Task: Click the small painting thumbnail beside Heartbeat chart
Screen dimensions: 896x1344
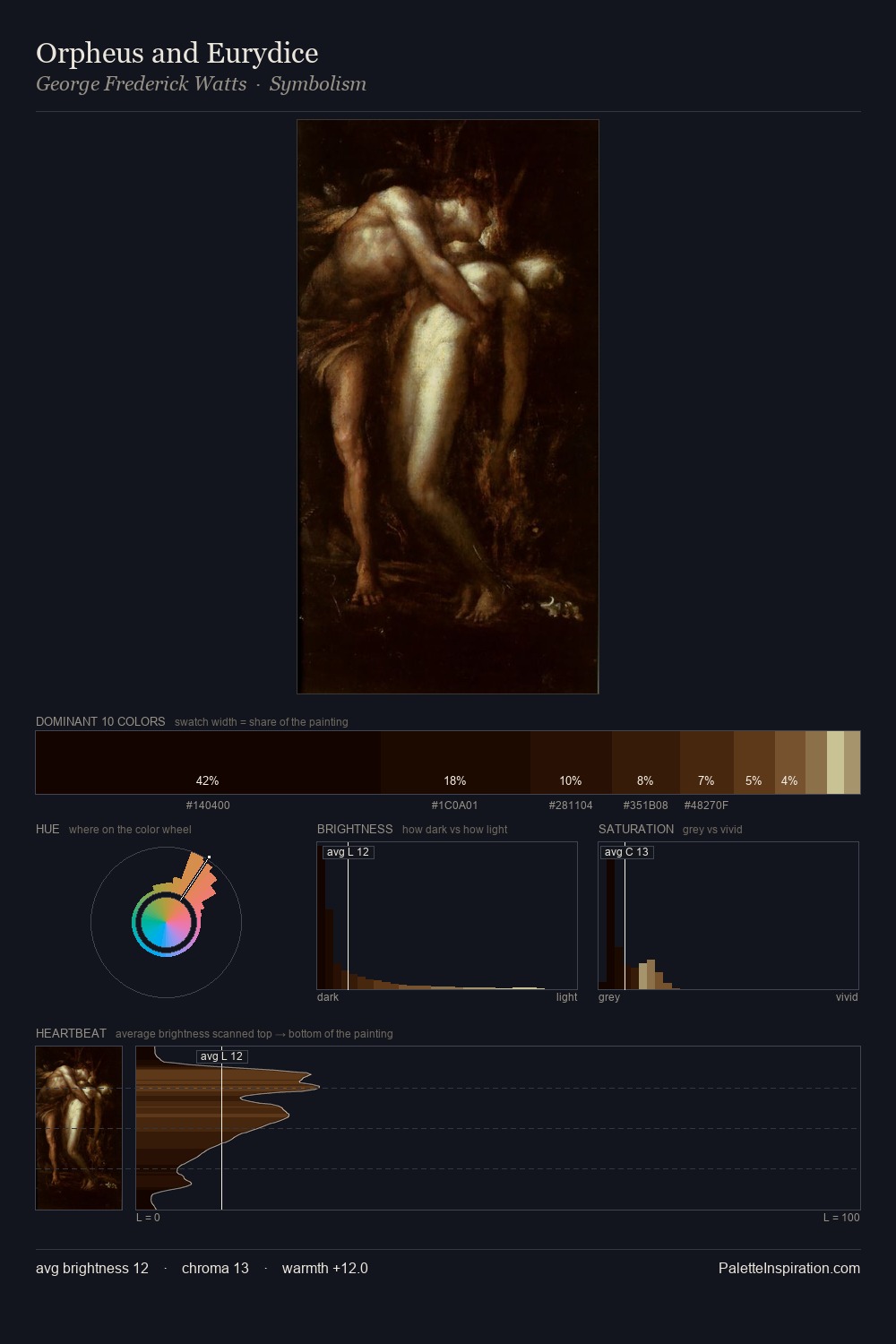Action: [79, 1128]
